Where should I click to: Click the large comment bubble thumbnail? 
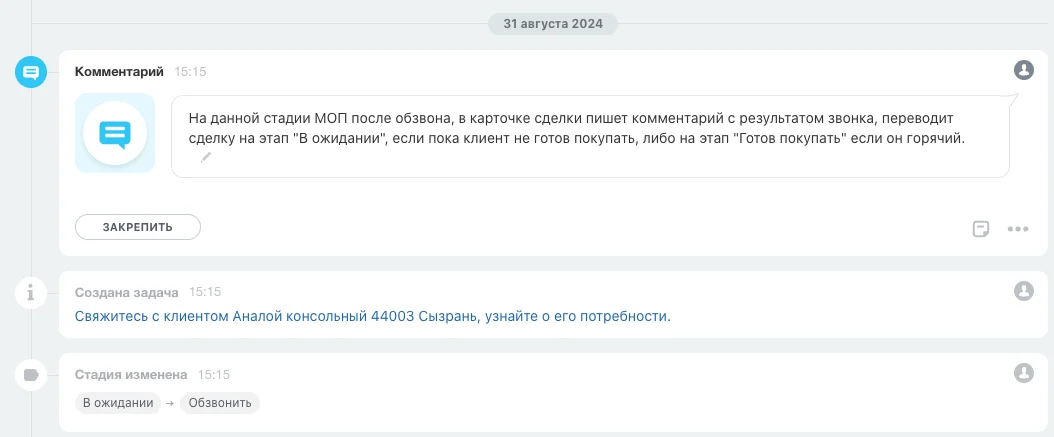tap(115, 133)
